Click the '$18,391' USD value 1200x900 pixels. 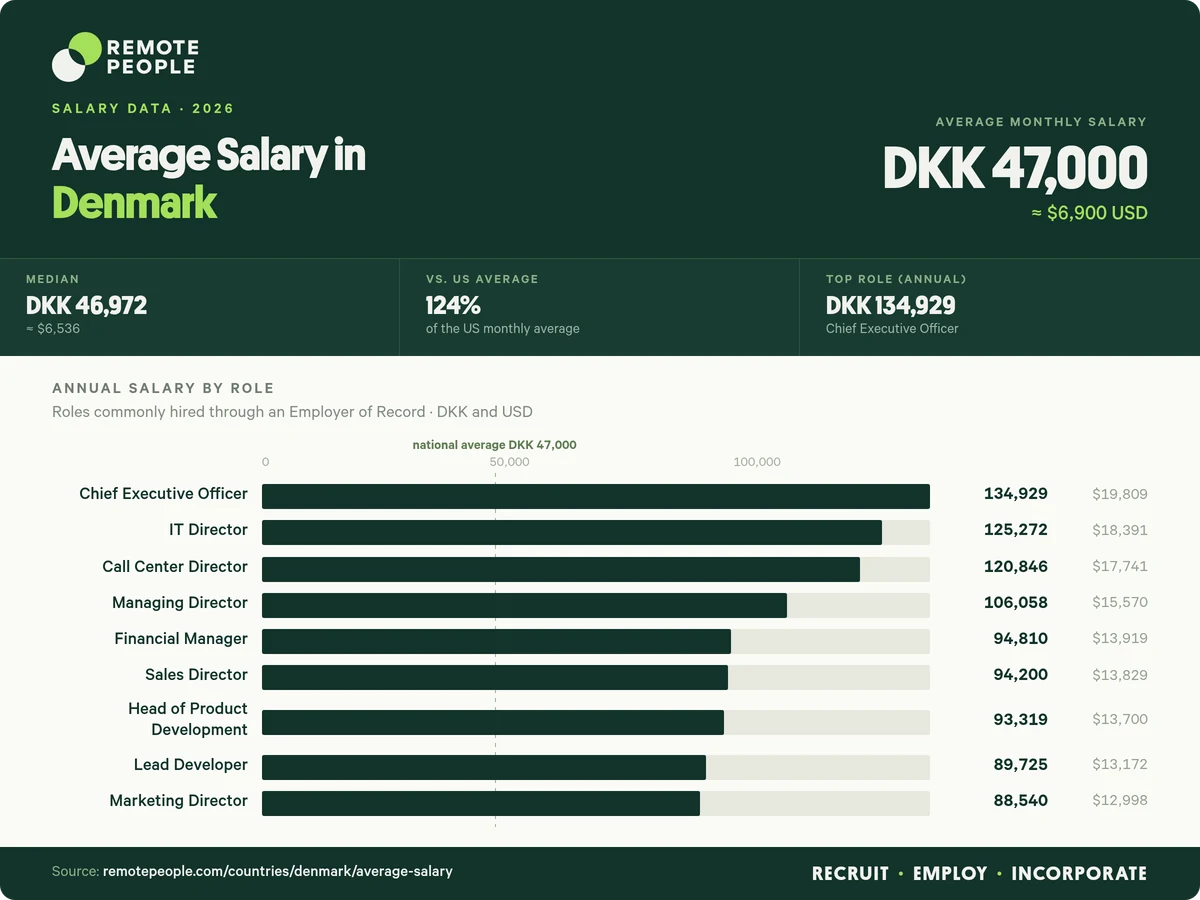pos(1120,530)
